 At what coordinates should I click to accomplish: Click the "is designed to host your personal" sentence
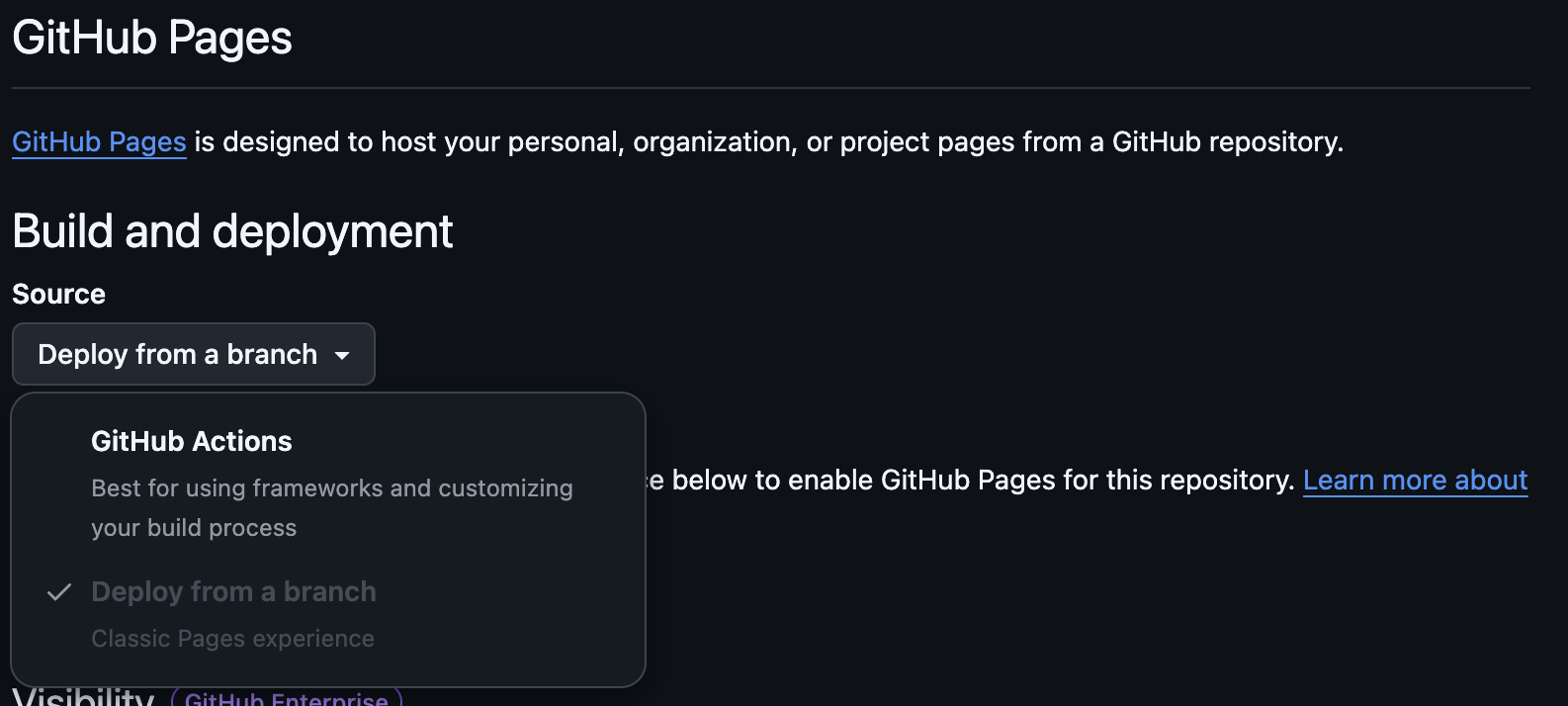[408, 142]
